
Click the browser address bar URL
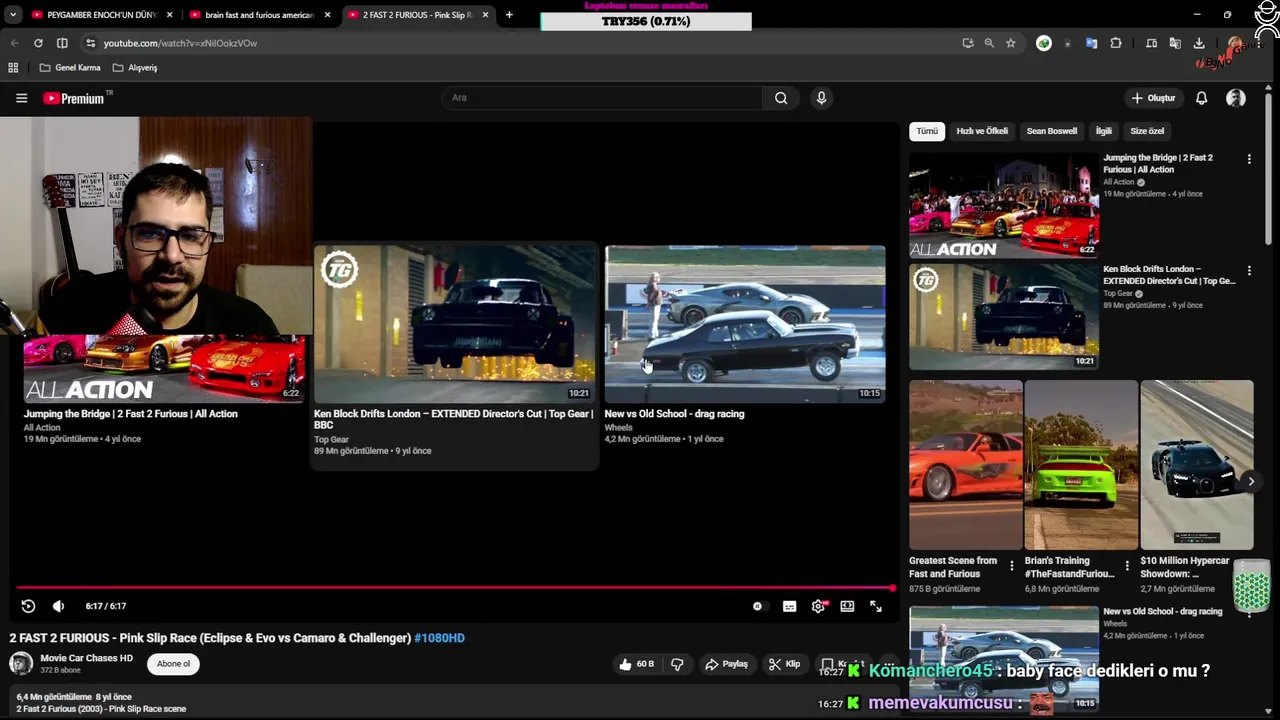click(x=180, y=43)
